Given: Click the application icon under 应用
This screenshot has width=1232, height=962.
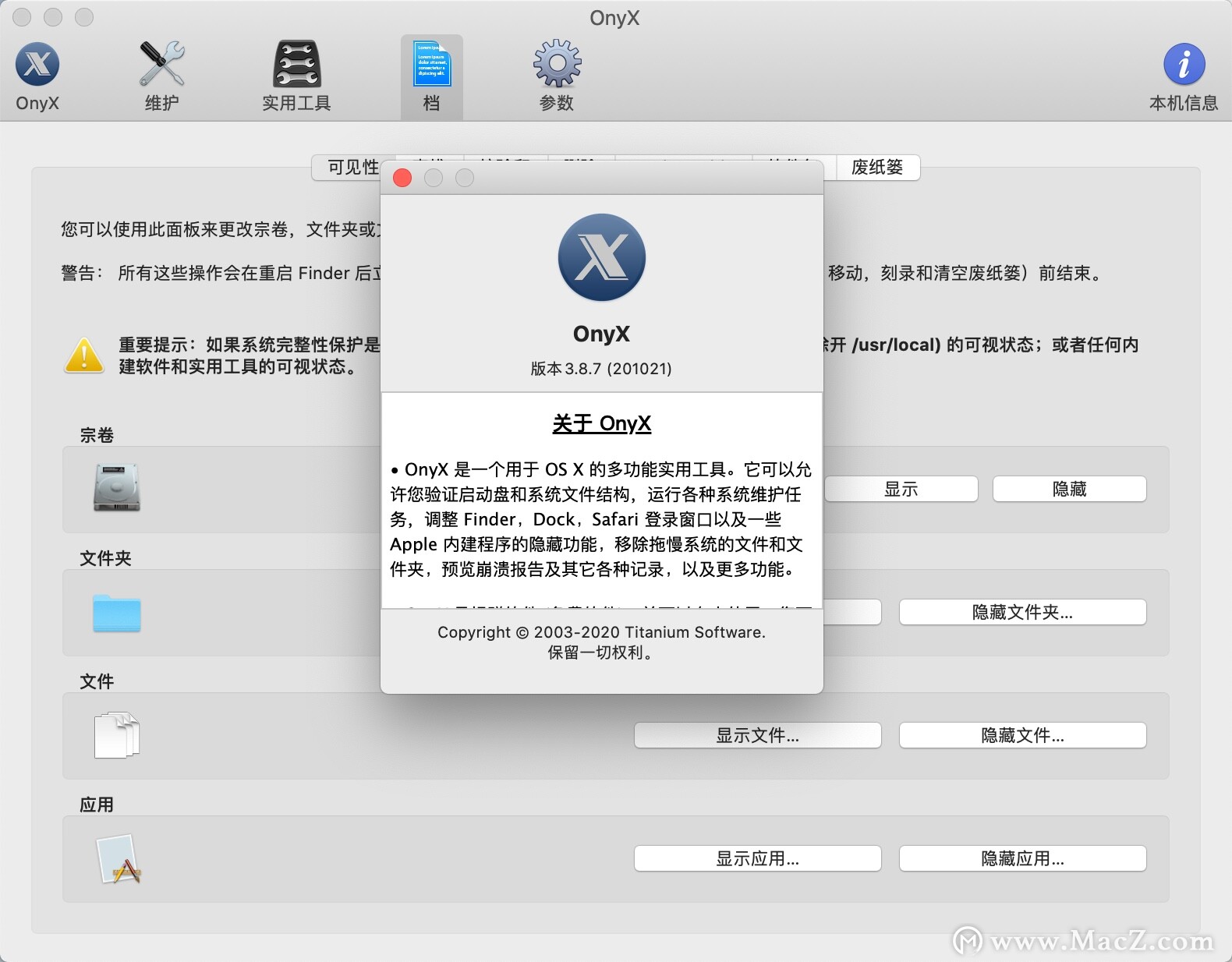Looking at the screenshot, I should pos(119,858).
